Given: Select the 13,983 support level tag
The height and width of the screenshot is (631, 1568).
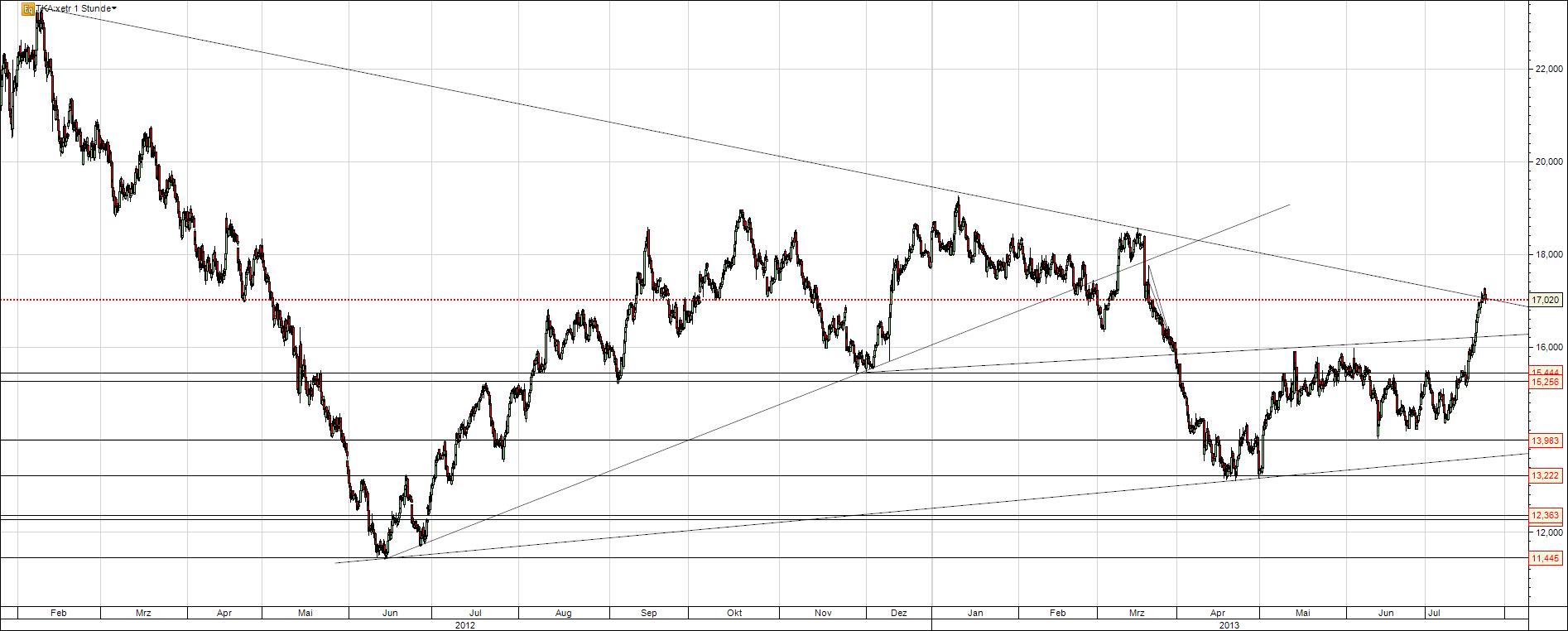Looking at the screenshot, I should 1546,441.
